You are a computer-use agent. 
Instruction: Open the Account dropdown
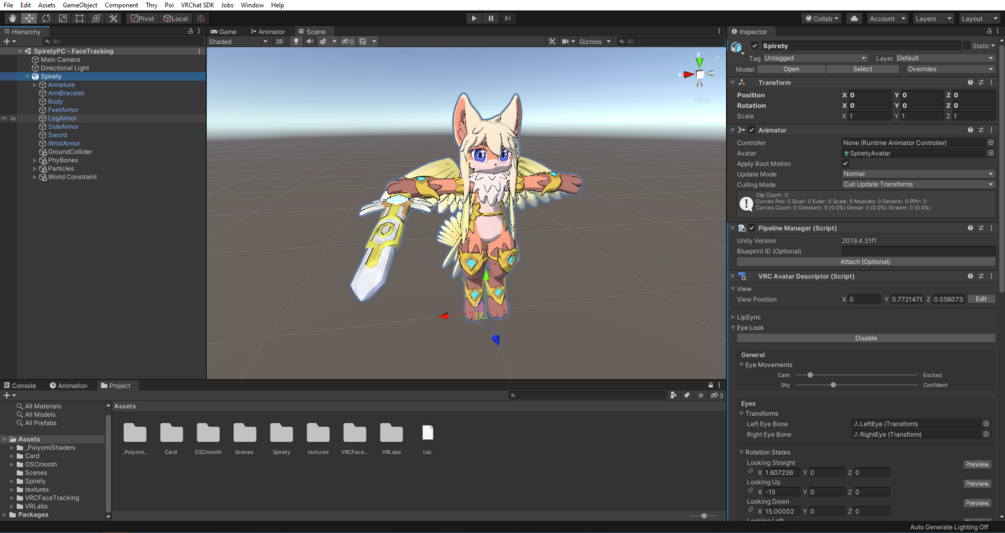point(887,19)
